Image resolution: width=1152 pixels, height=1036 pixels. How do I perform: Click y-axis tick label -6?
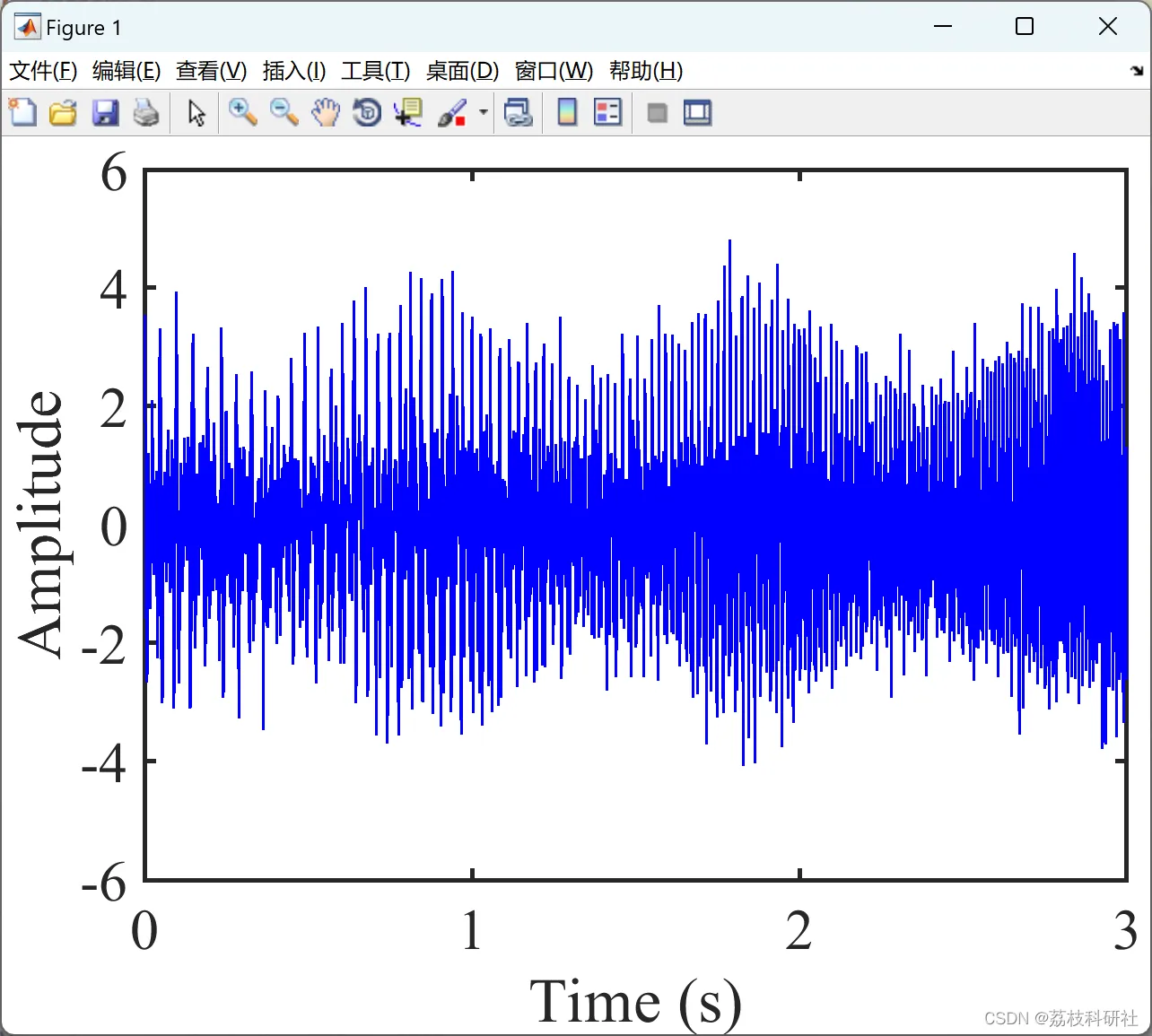click(x=104, y=884)
